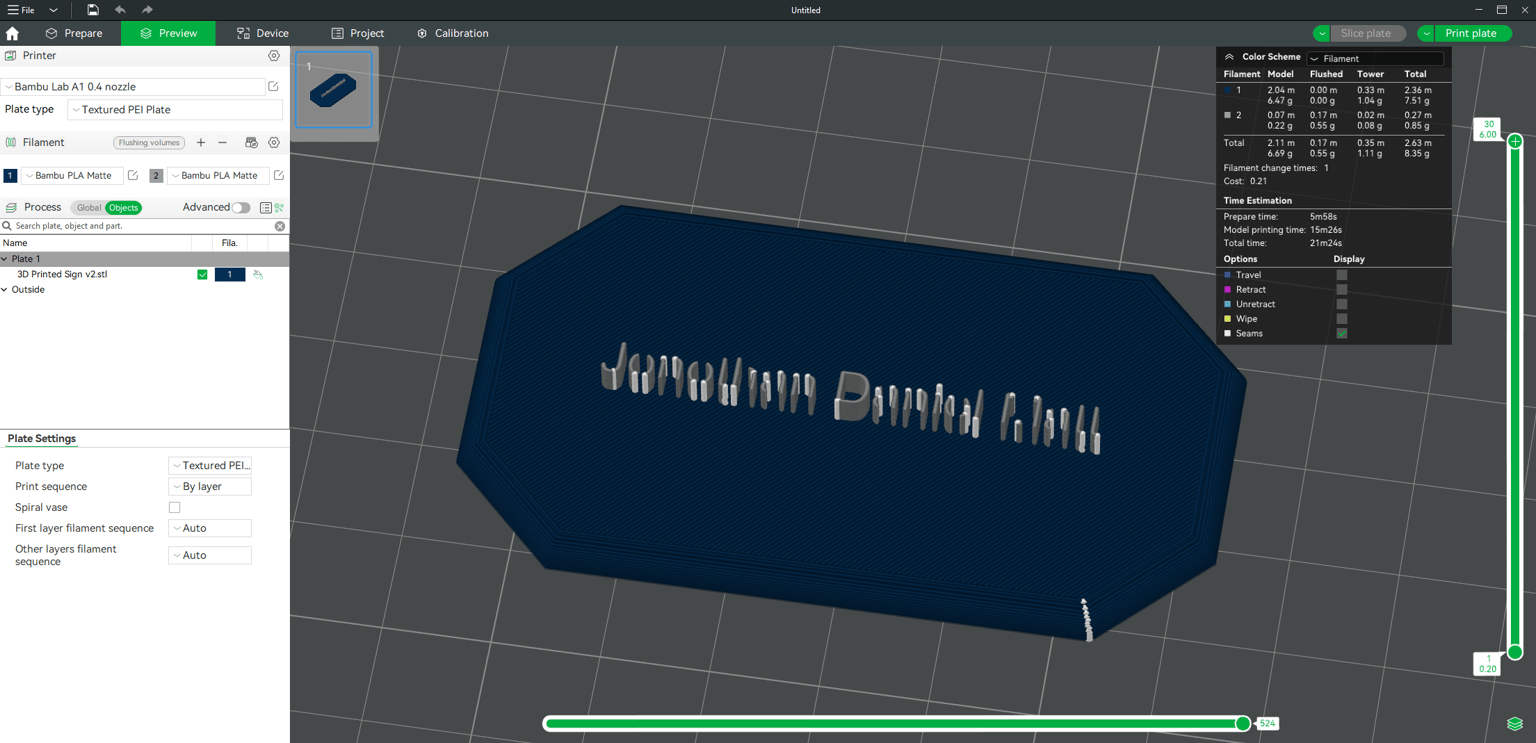Open the Plate type dropdown under Printer
The width and height of the screenshot is (1536, 743).
tap(175, 110)
